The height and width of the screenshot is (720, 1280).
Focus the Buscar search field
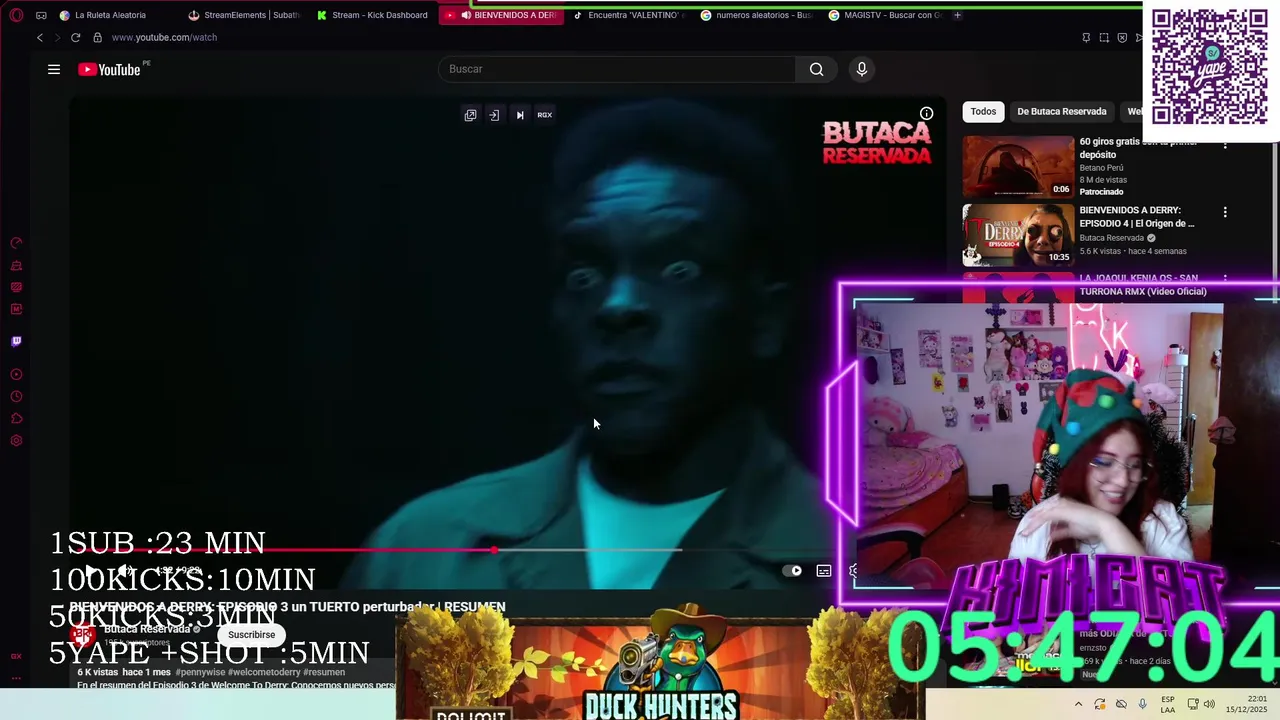(x=617, y=69)
